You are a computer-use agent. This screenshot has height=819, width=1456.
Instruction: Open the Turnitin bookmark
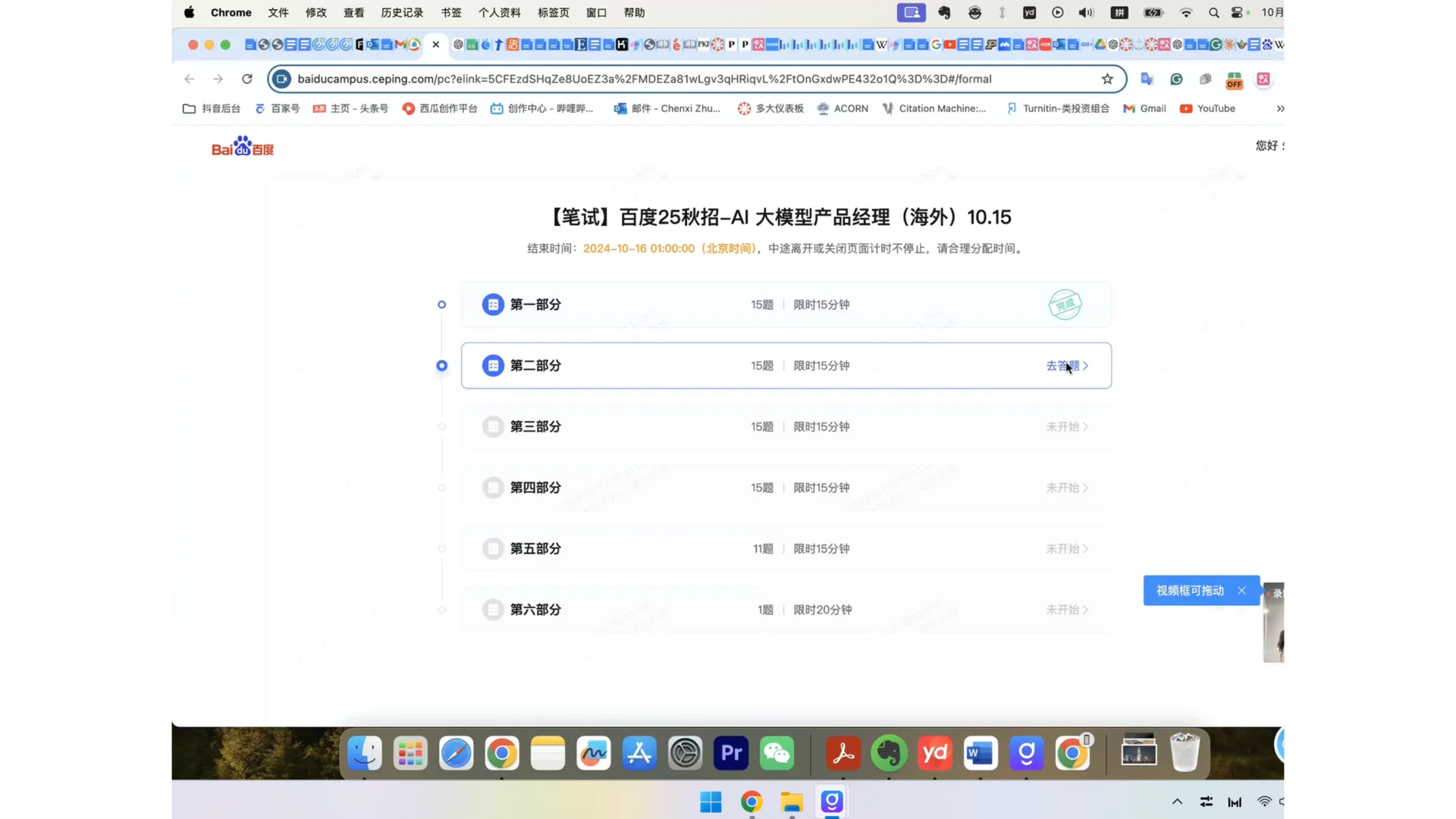pyautogui.click(x=1058, y=108)
